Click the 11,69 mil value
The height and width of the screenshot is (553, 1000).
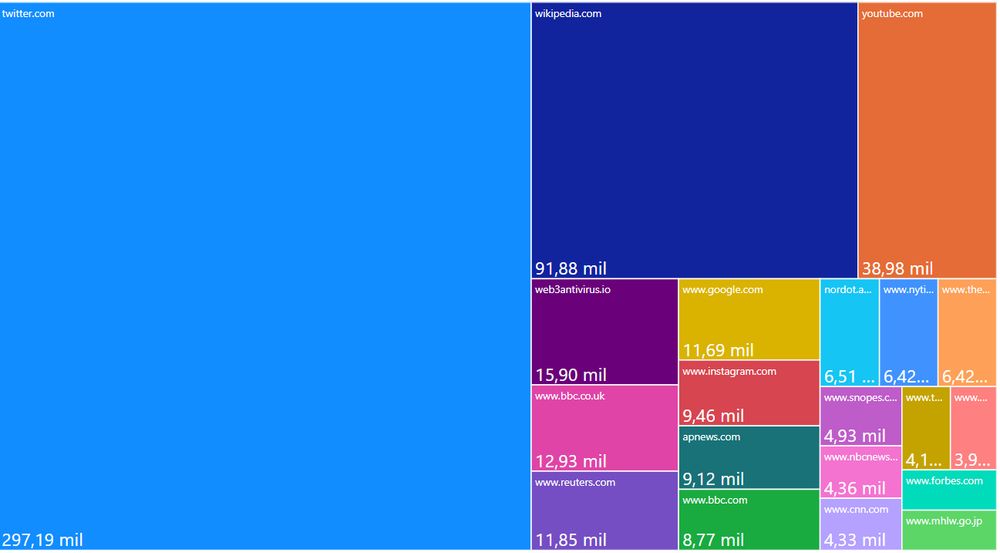[x=718, y=350]
